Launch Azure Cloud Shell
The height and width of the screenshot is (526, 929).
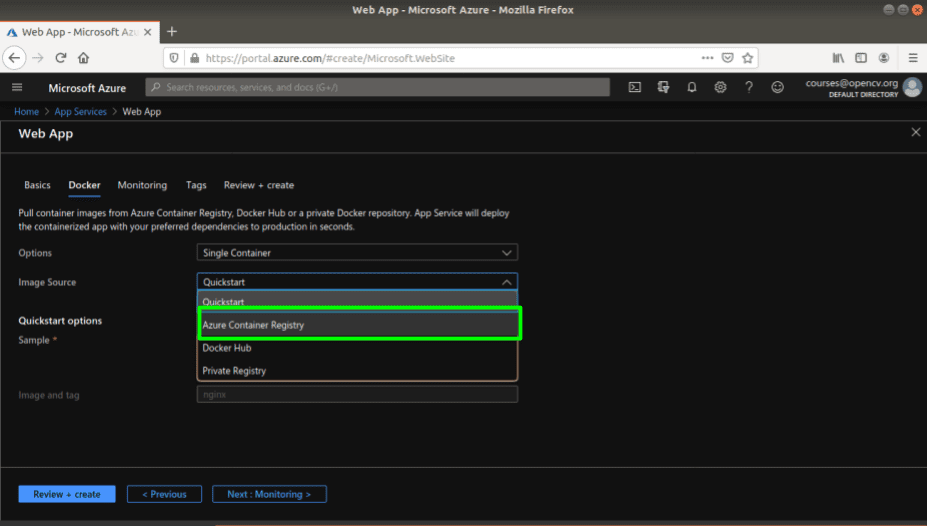(x=635, y=88)
